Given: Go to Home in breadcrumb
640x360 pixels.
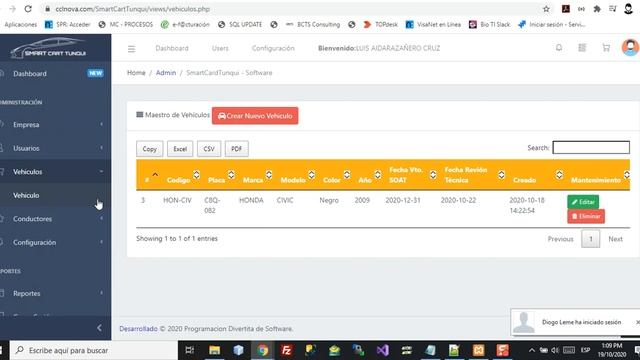Looking at the screenshot, I should click(x=136, y=73).
